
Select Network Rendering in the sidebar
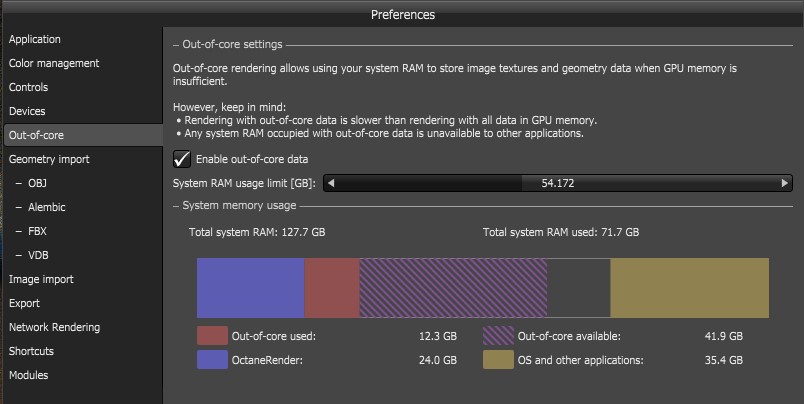pos(54,327)
